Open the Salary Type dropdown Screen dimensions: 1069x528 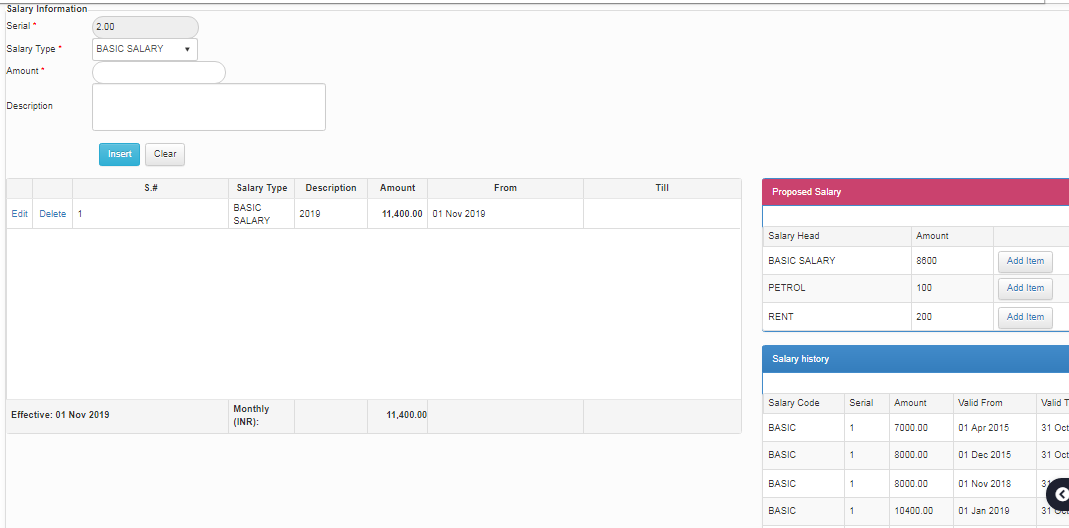145,49
